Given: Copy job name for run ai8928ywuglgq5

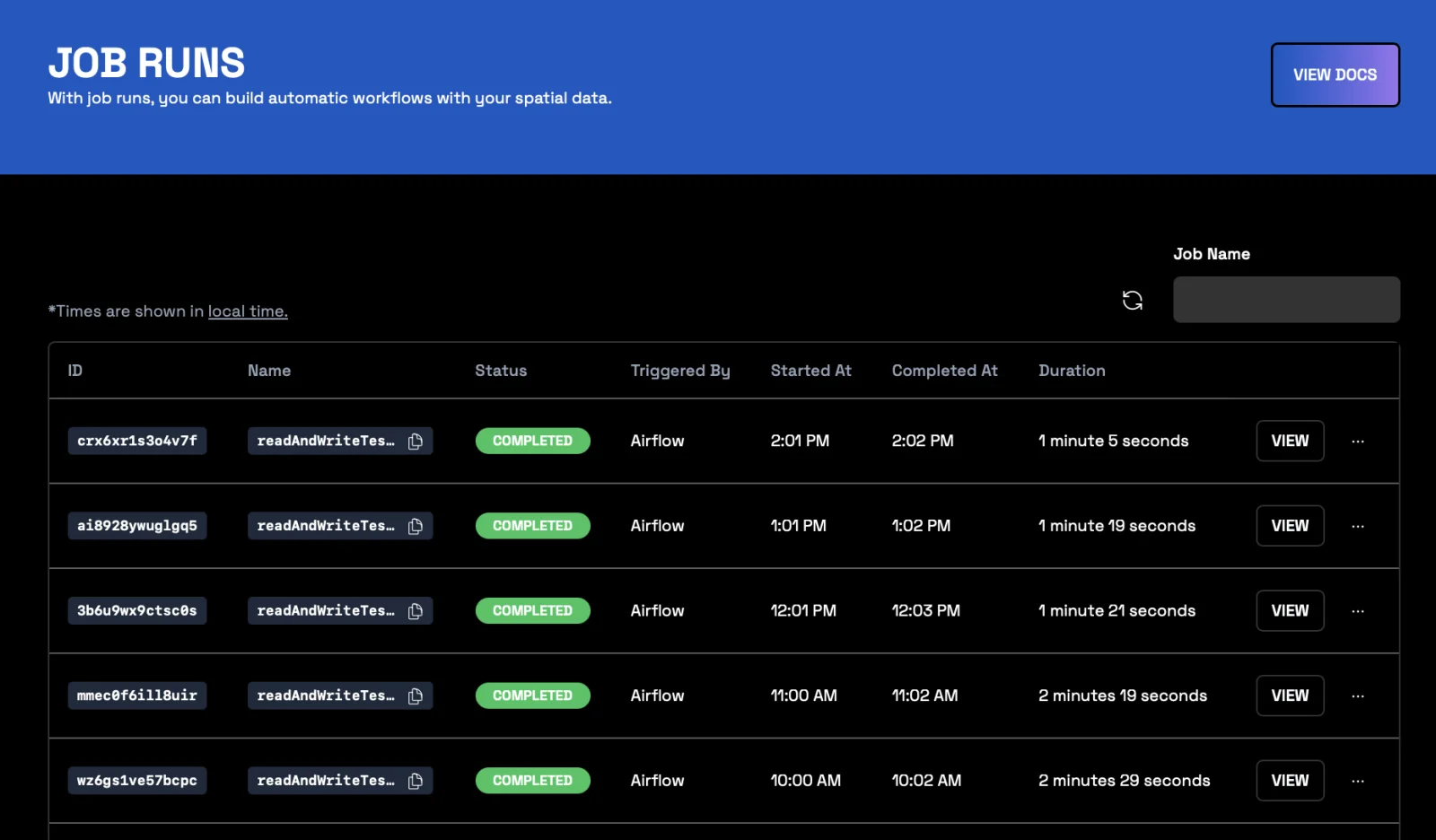Looking at the screenshot, I should (416, 526).
